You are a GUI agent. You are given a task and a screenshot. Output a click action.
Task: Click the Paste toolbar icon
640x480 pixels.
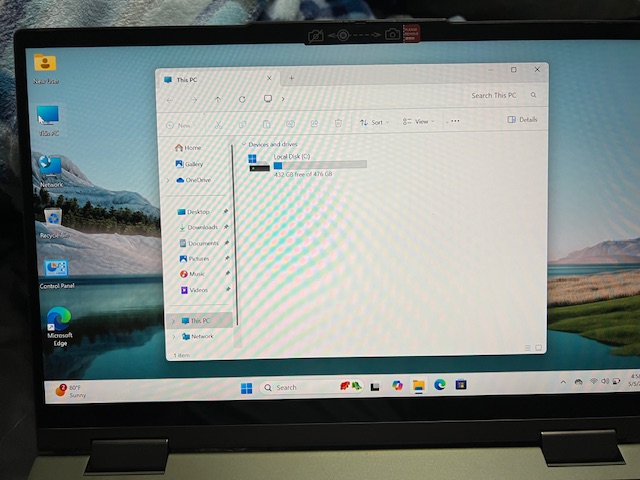pos(267,124)
